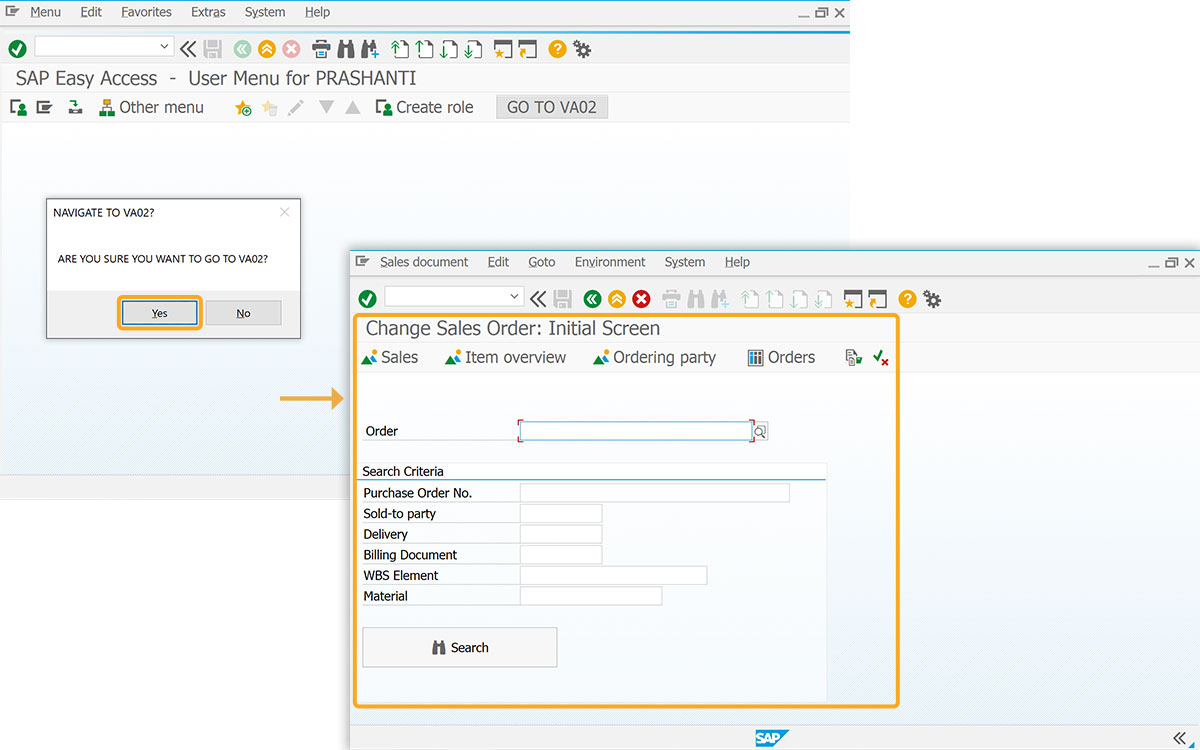Click the Orders button
Viewport: 1200px width, 750px height.
[782, 357]
